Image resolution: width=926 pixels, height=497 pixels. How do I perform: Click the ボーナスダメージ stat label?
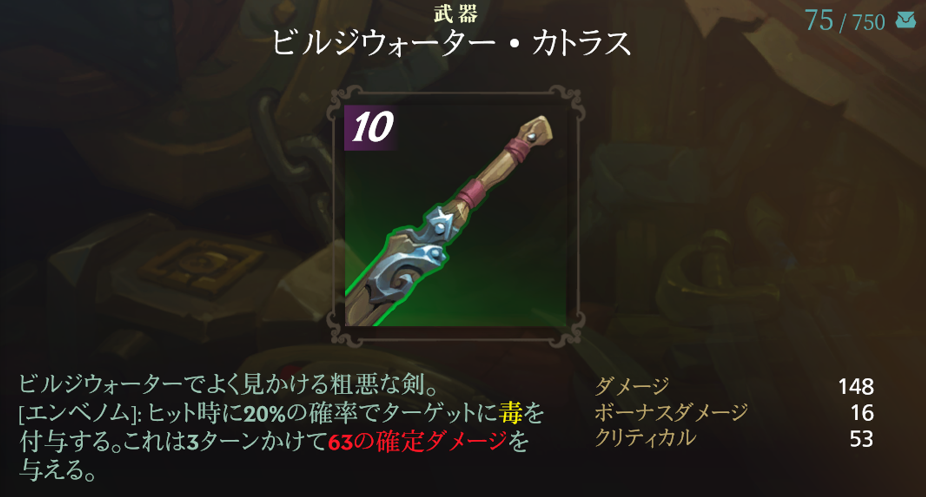(671, 412)
